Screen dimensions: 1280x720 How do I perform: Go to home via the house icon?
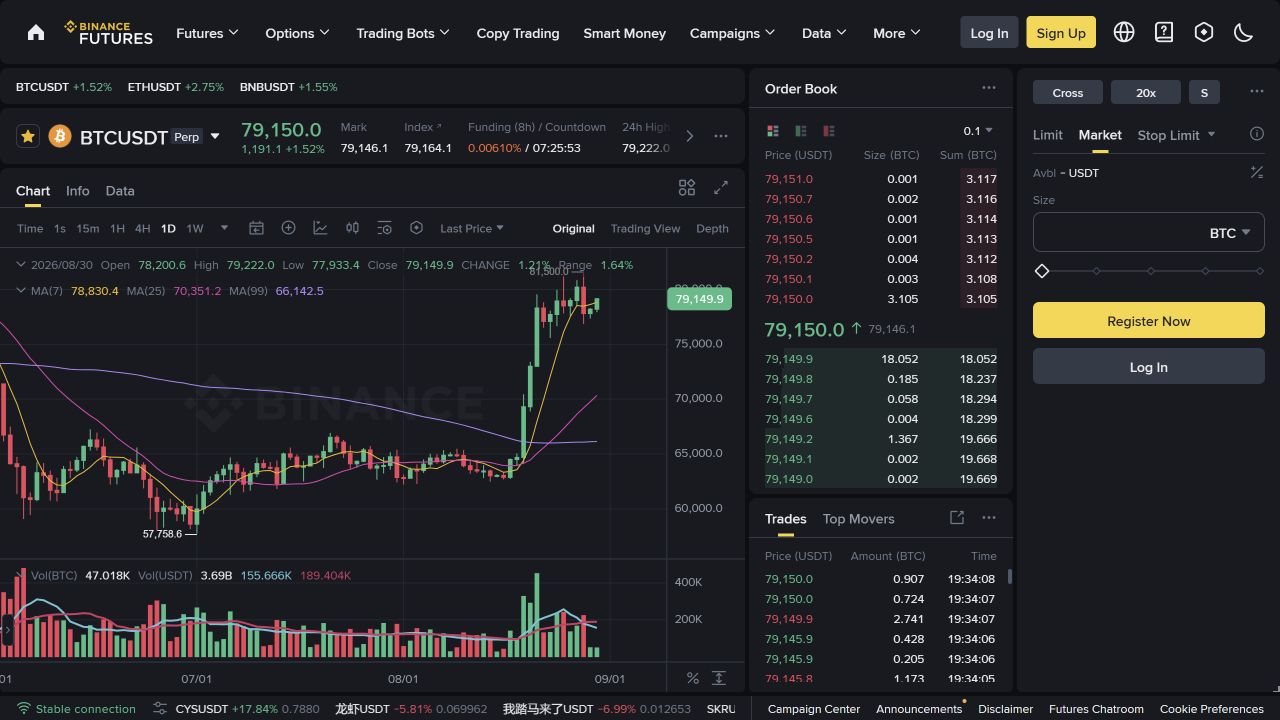(36, 32)
